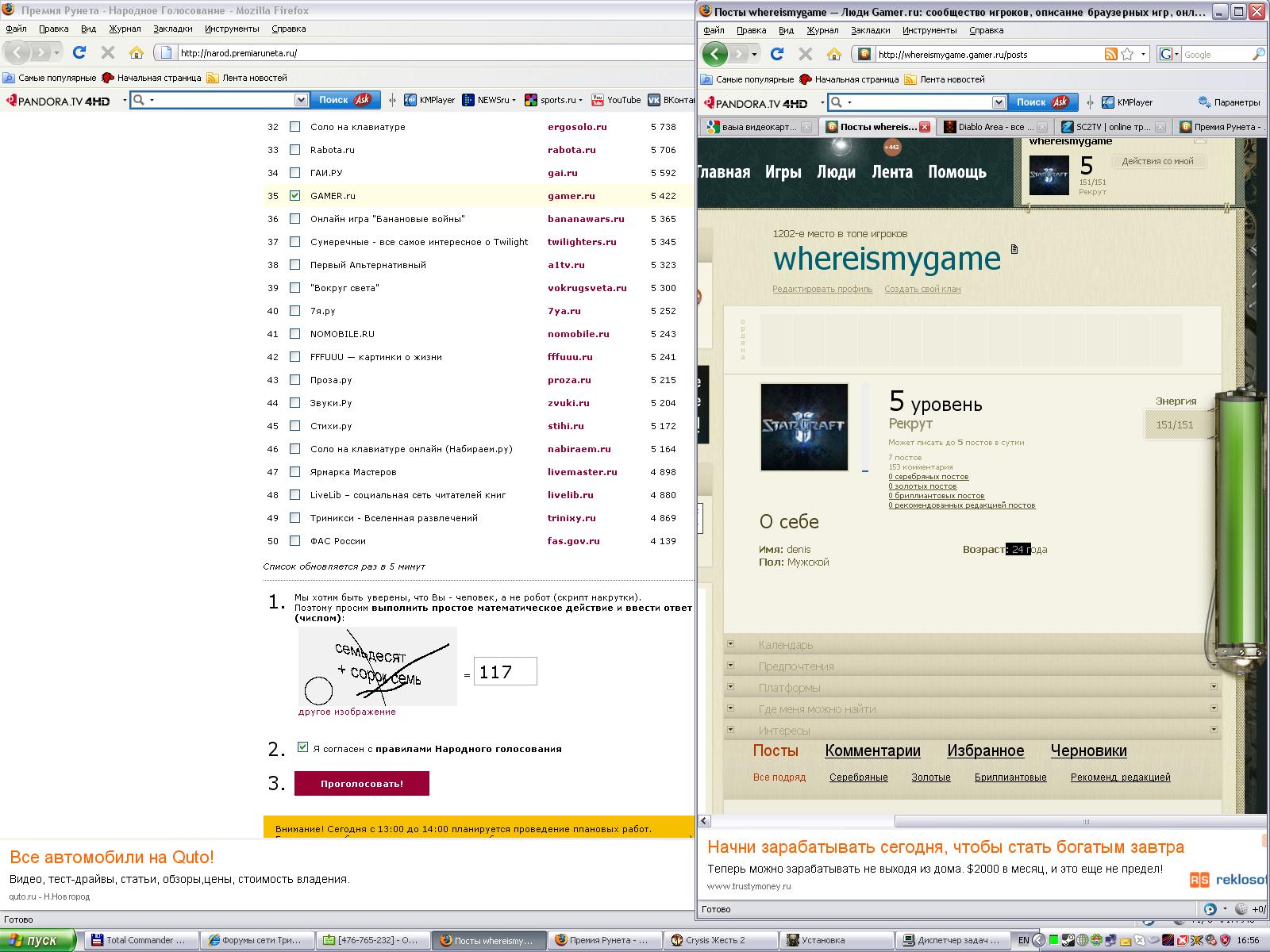
Task: Click Начальная страница bookmark in the Gamer.ru window
Action: [849, 79]
